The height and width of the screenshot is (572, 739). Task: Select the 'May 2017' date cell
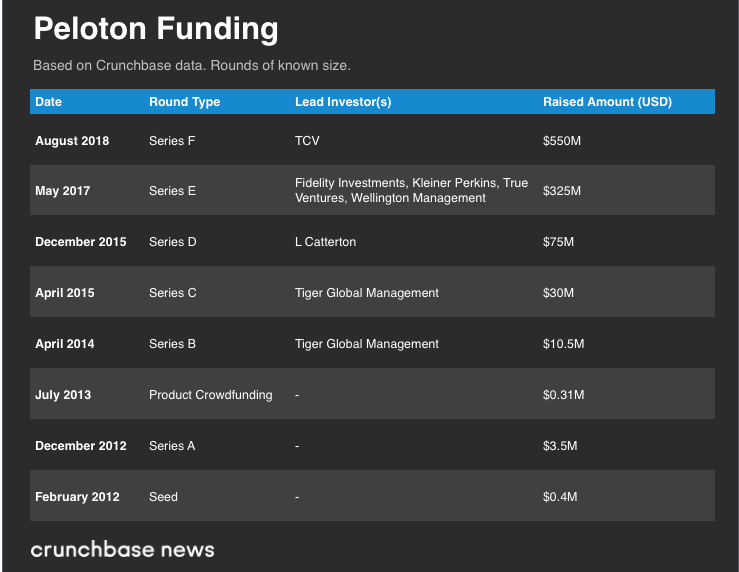[x=63, y=191]
